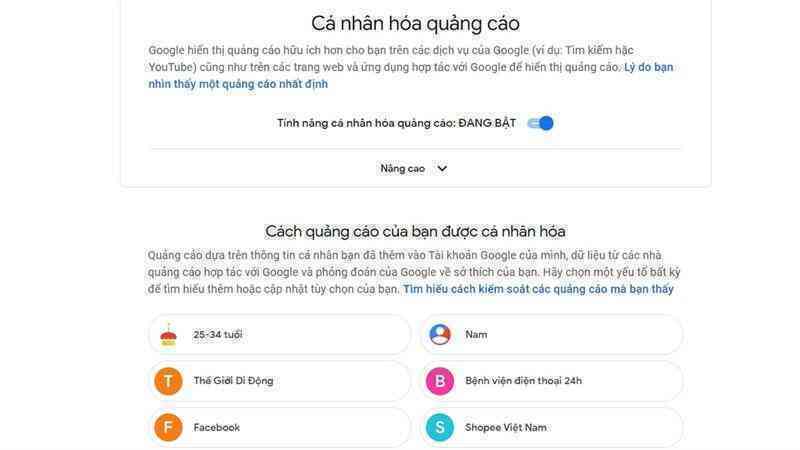Open the Thế Giới Di Động advertiser entry
800x450 pixels.
point(280,381)
